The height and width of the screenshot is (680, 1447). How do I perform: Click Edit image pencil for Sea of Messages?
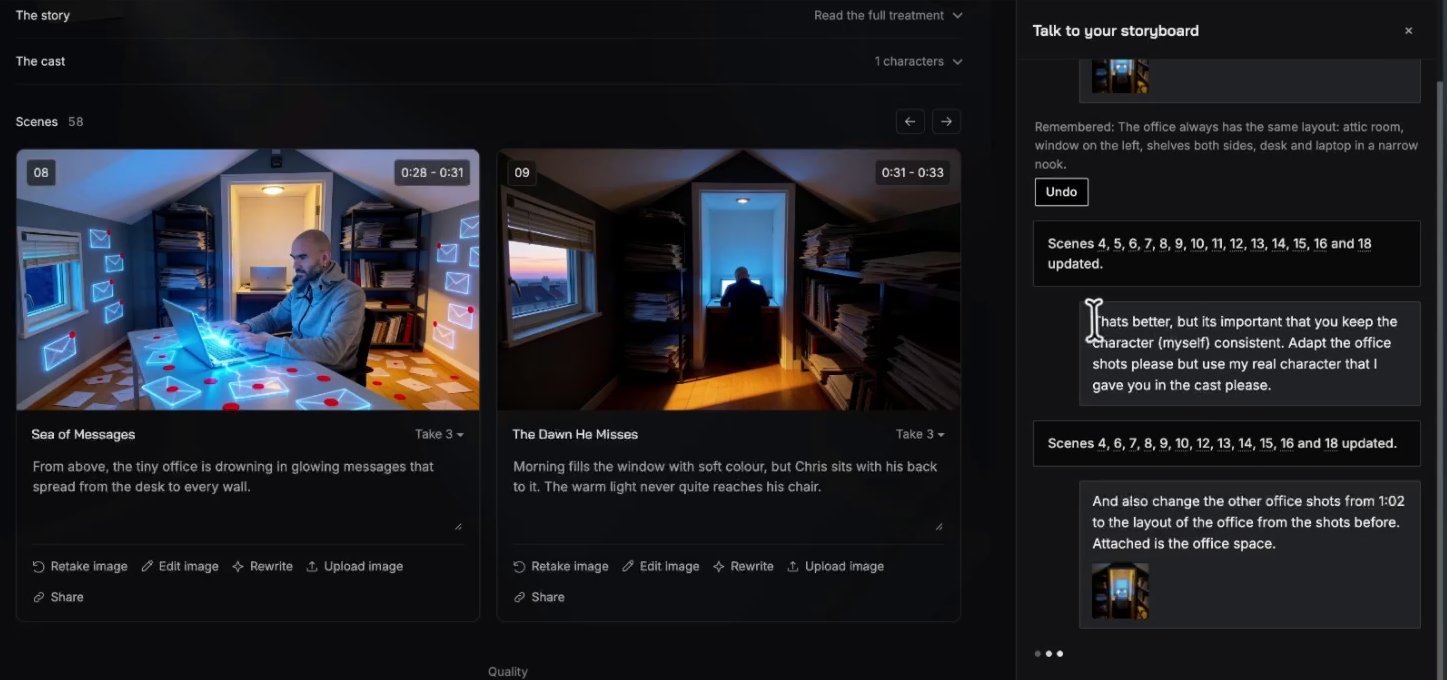pyautogui.click(x=147, y=566)
